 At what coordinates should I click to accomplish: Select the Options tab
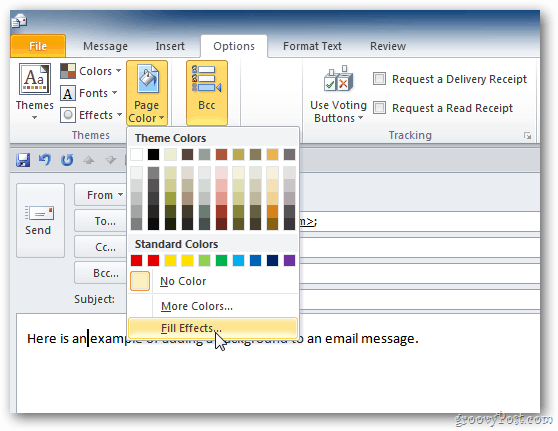[x=234, y=46]
